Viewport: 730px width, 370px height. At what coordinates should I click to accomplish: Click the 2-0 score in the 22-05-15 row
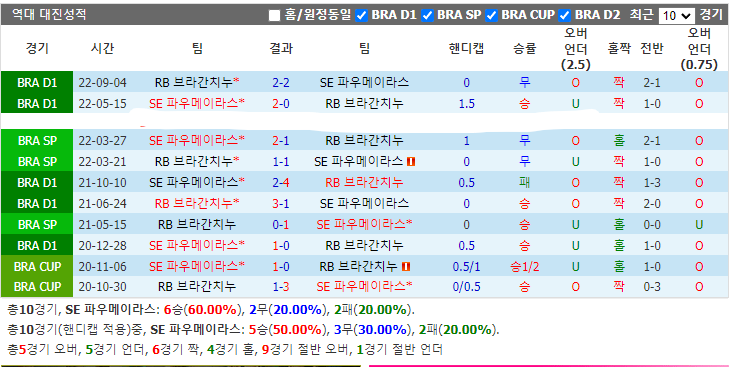[281, 104]
